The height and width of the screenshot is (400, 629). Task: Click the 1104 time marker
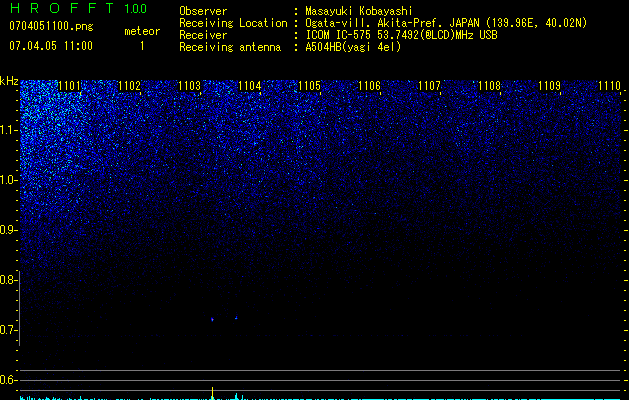(250, 86)
